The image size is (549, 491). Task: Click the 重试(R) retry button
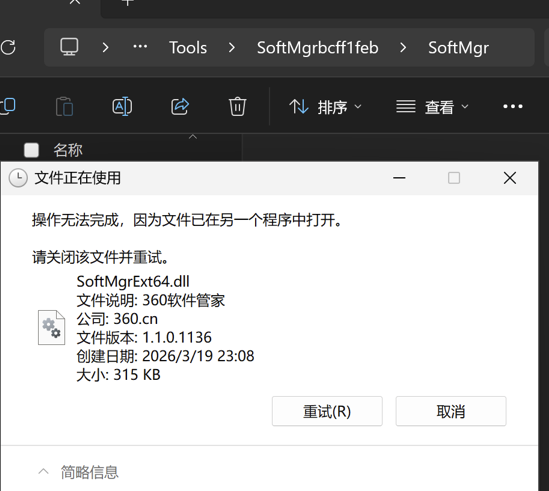tap(327, 411)
